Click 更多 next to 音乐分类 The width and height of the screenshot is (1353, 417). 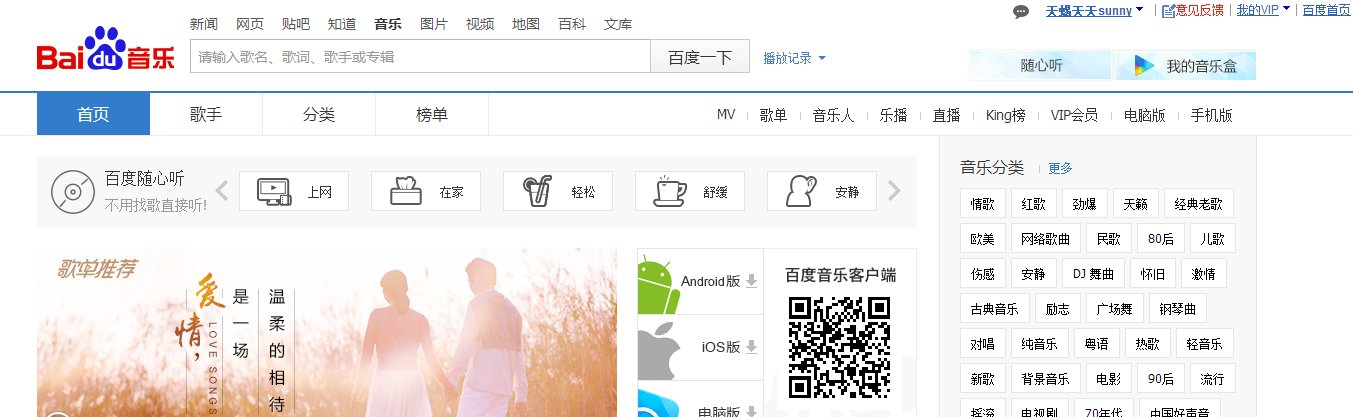pyautogui.click(x=1060, y=168)
